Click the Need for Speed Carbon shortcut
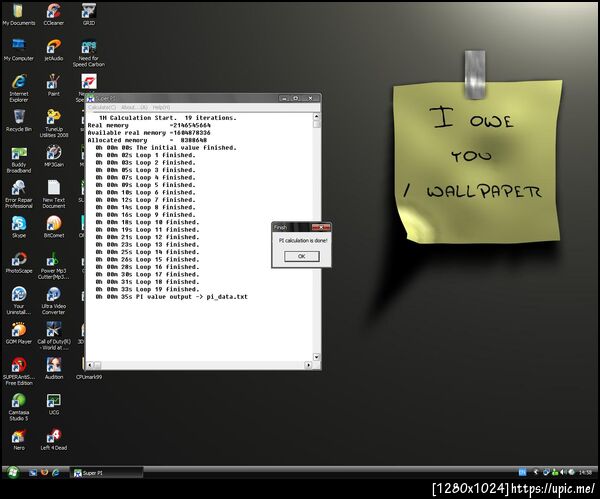This screenshot has width=600, height=499. pyautogui.click(x=89, y=53)
